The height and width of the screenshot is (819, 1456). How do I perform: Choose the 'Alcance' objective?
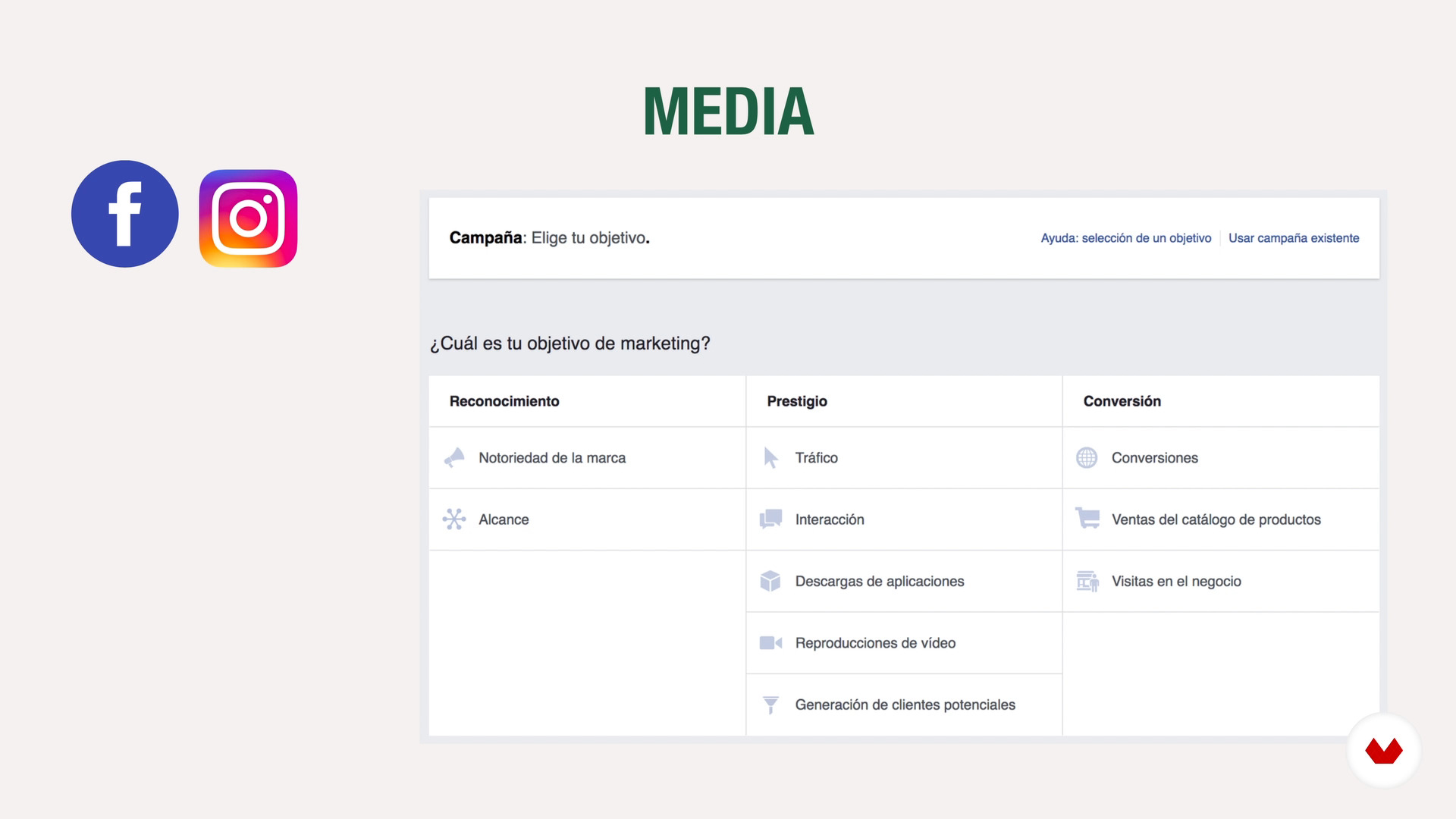[587, 519]
